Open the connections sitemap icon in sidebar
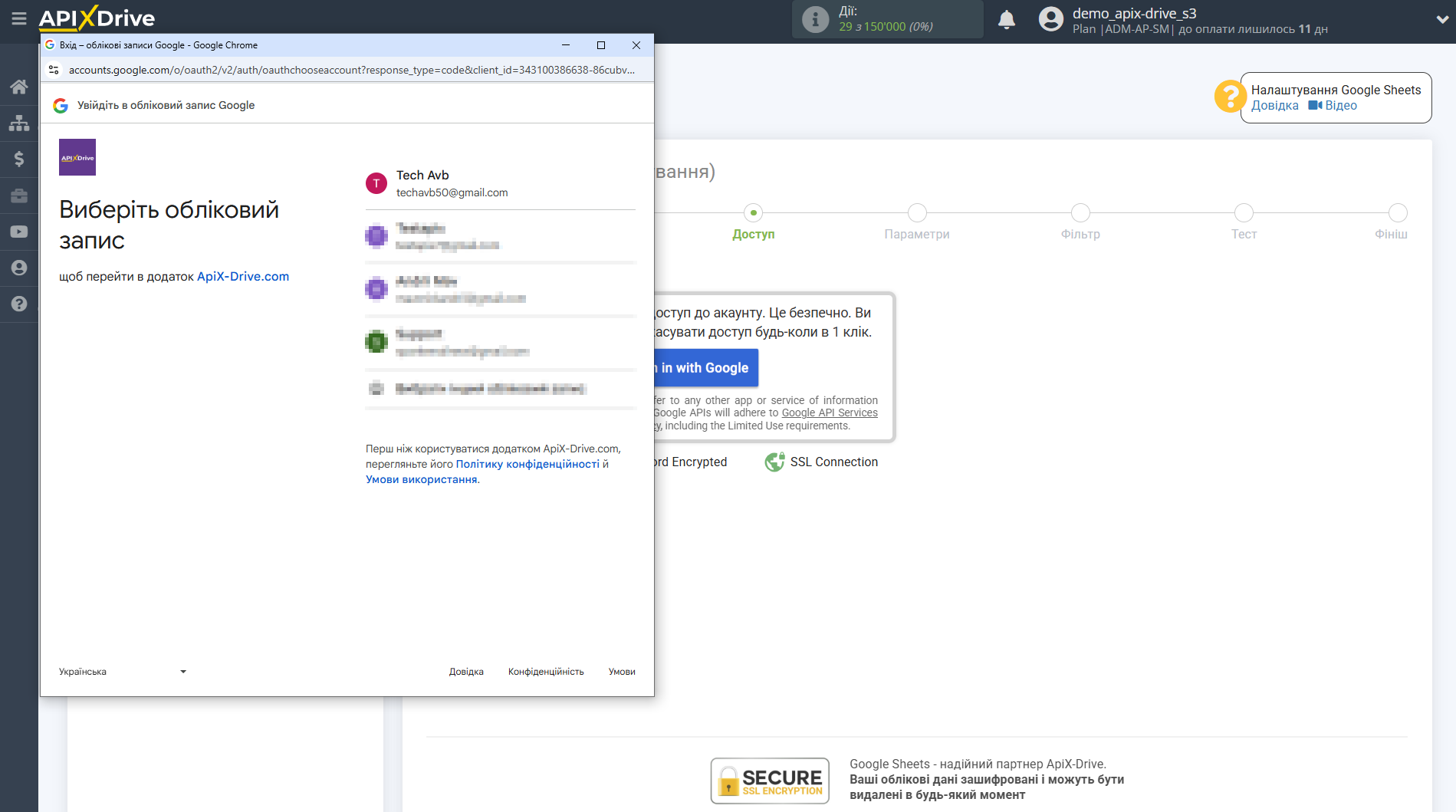 tap(19, 123)
